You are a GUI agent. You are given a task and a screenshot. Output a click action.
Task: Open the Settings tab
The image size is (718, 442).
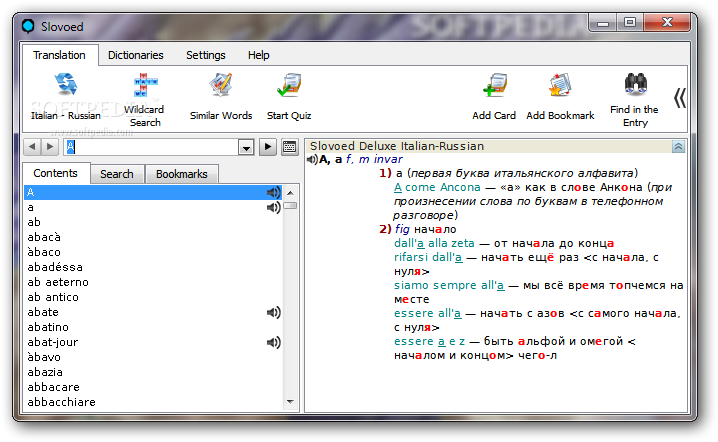point(206,55)
